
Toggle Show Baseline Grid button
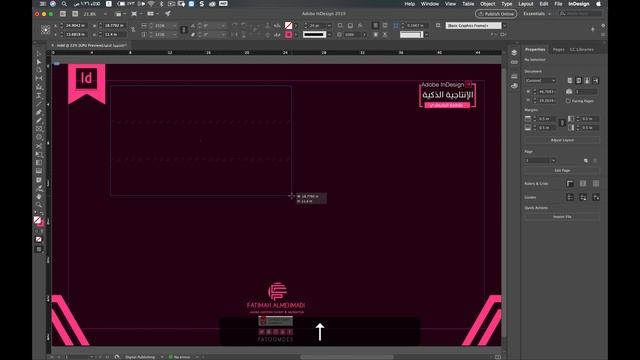point(583,184)
